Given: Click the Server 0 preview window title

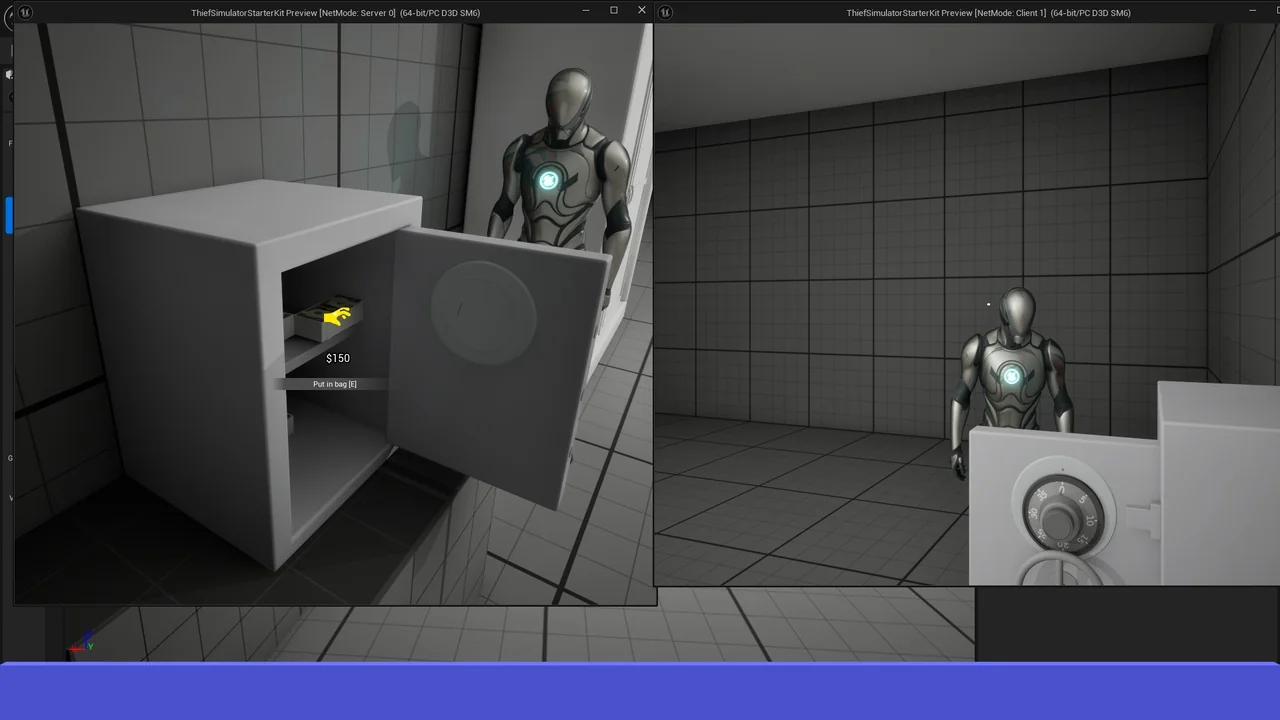Looking at the screenshot, I should [x=335, y=13].
